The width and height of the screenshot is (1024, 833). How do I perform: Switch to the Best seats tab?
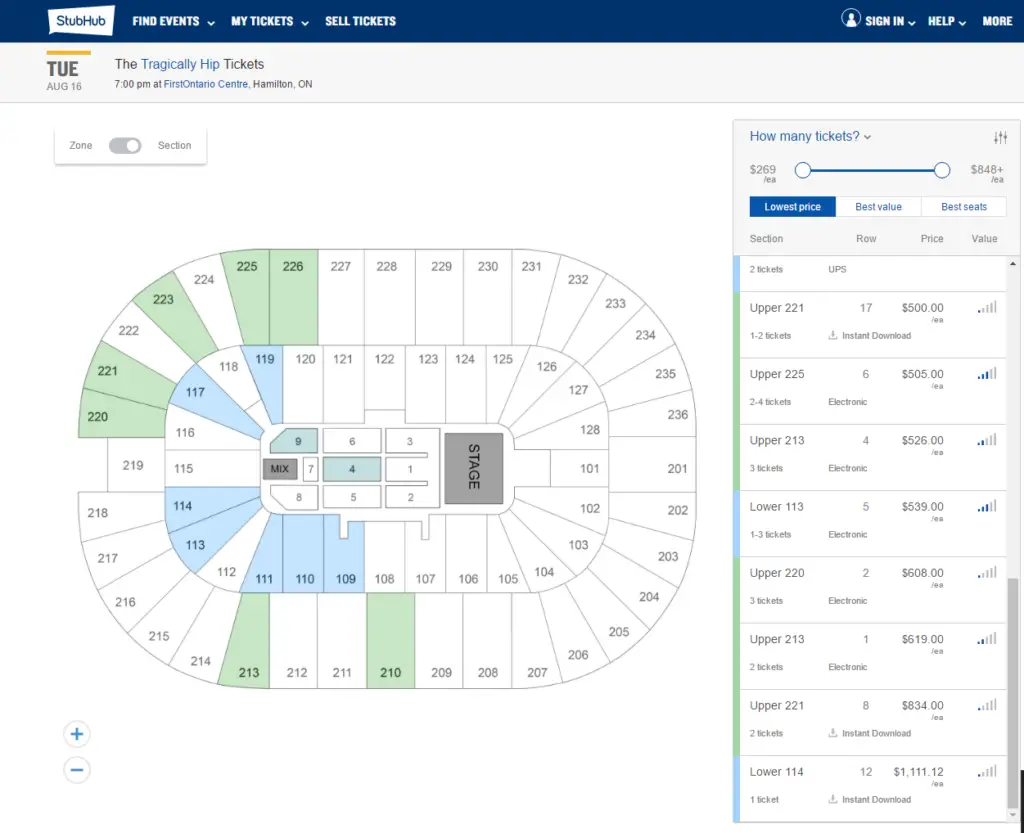click(x=964, y=207)
